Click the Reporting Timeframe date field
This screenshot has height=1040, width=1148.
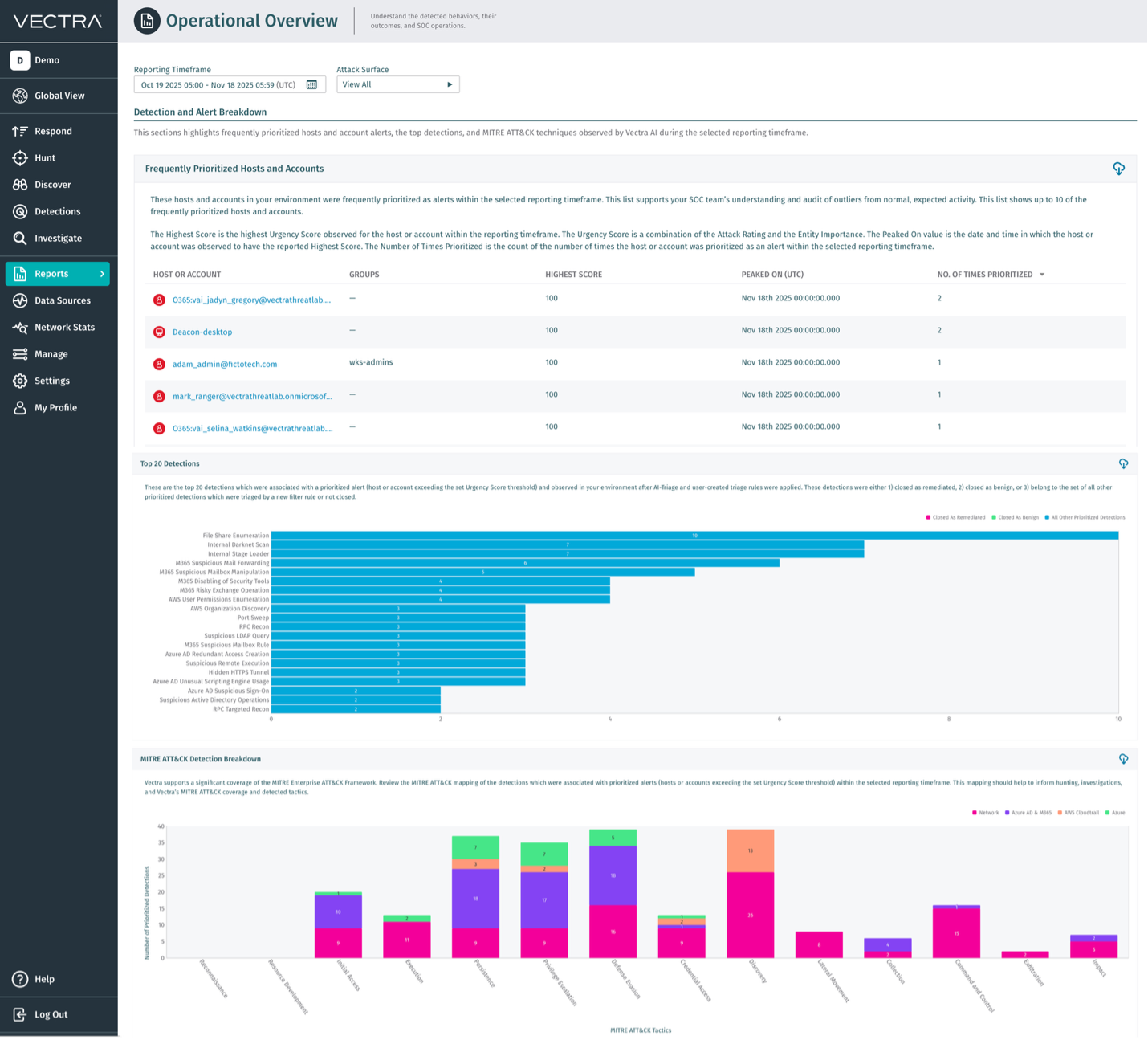217,84
